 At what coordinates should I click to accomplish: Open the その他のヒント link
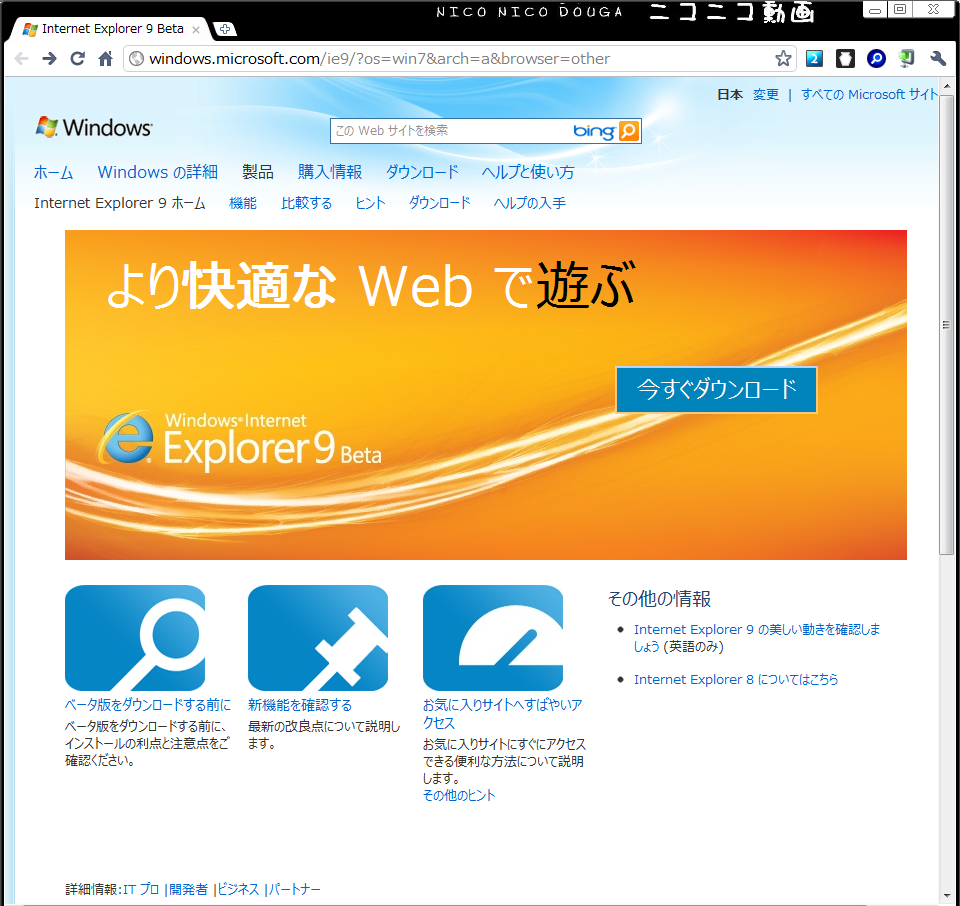pos(459,795)
